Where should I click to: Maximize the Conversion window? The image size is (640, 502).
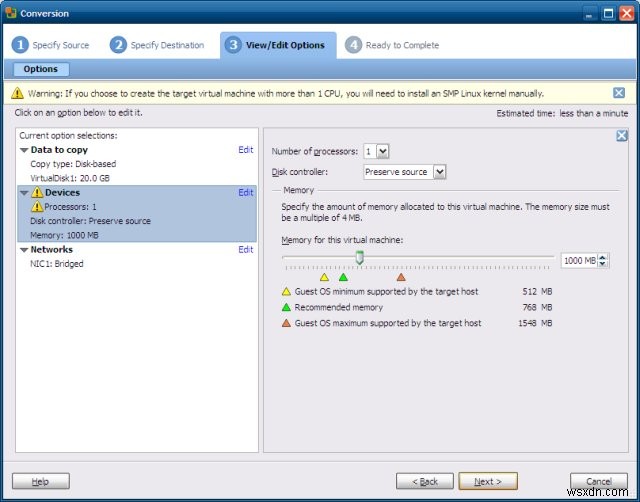(x=608, y=14)
